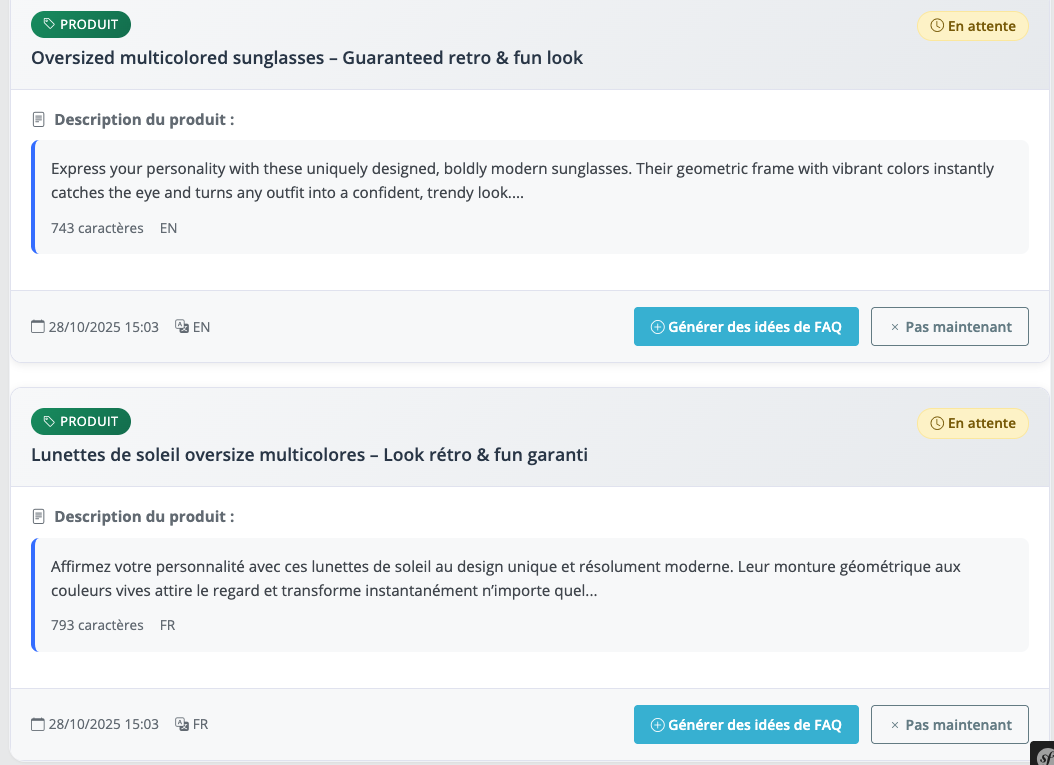Click the En attente status on the French card
1054x765 pixels.
click(x=973, y=423)
